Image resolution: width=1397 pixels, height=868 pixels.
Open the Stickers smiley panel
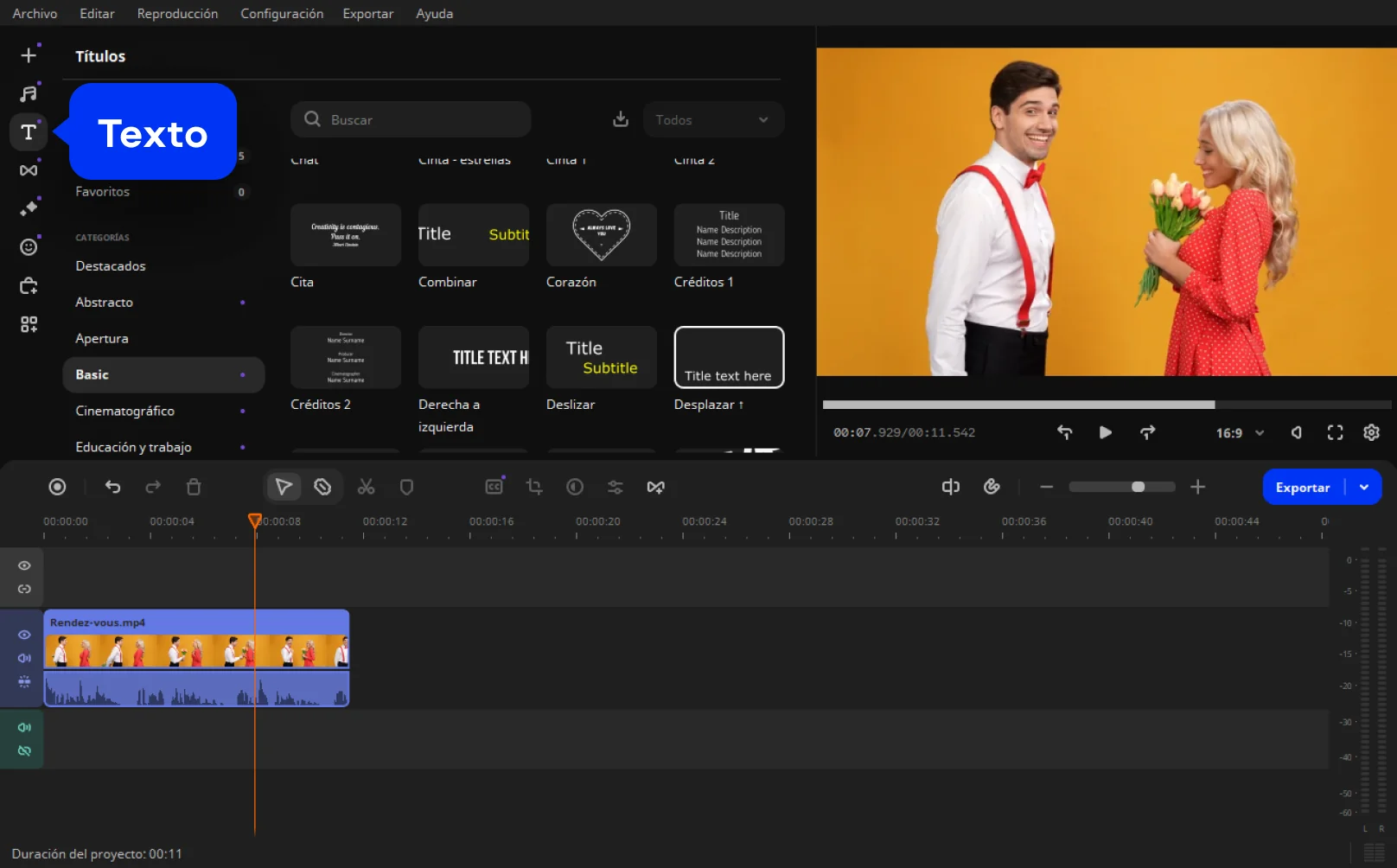coord(29,247)
